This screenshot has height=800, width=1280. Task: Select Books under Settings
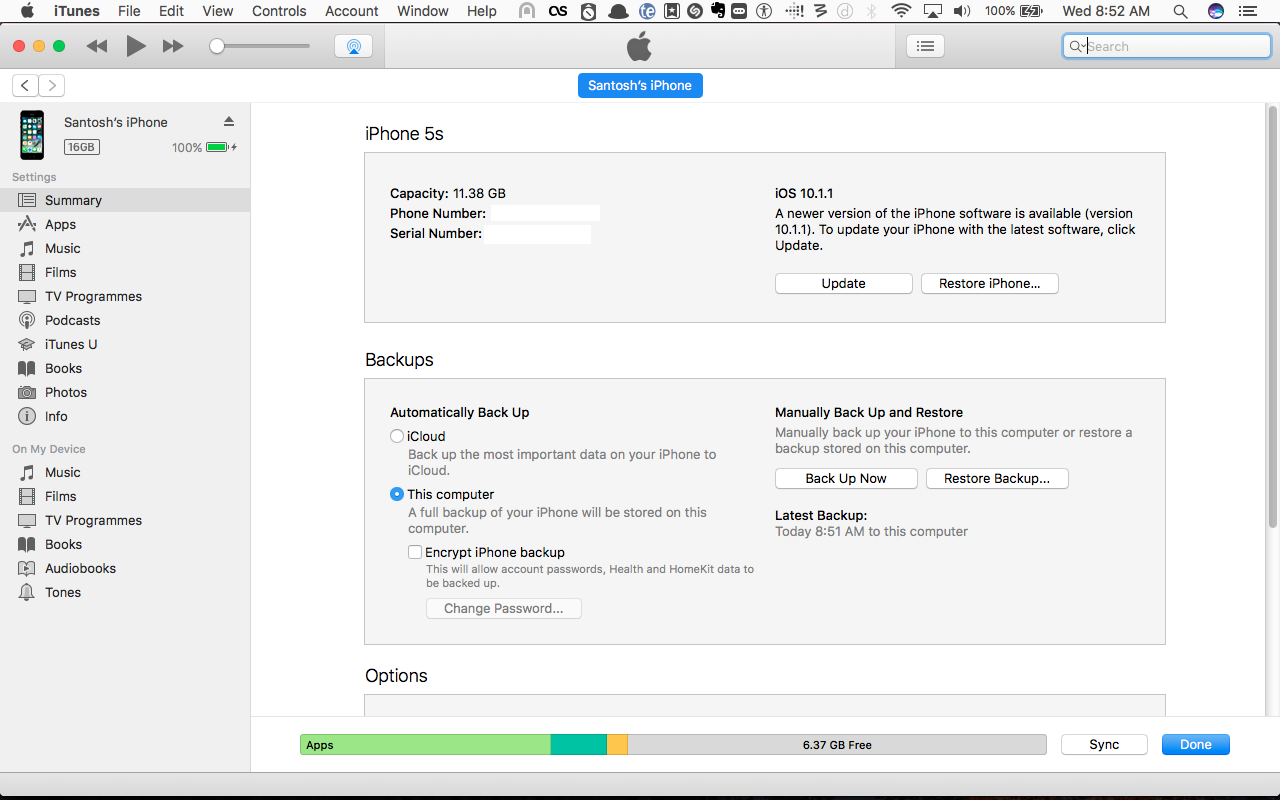point(125,368)
